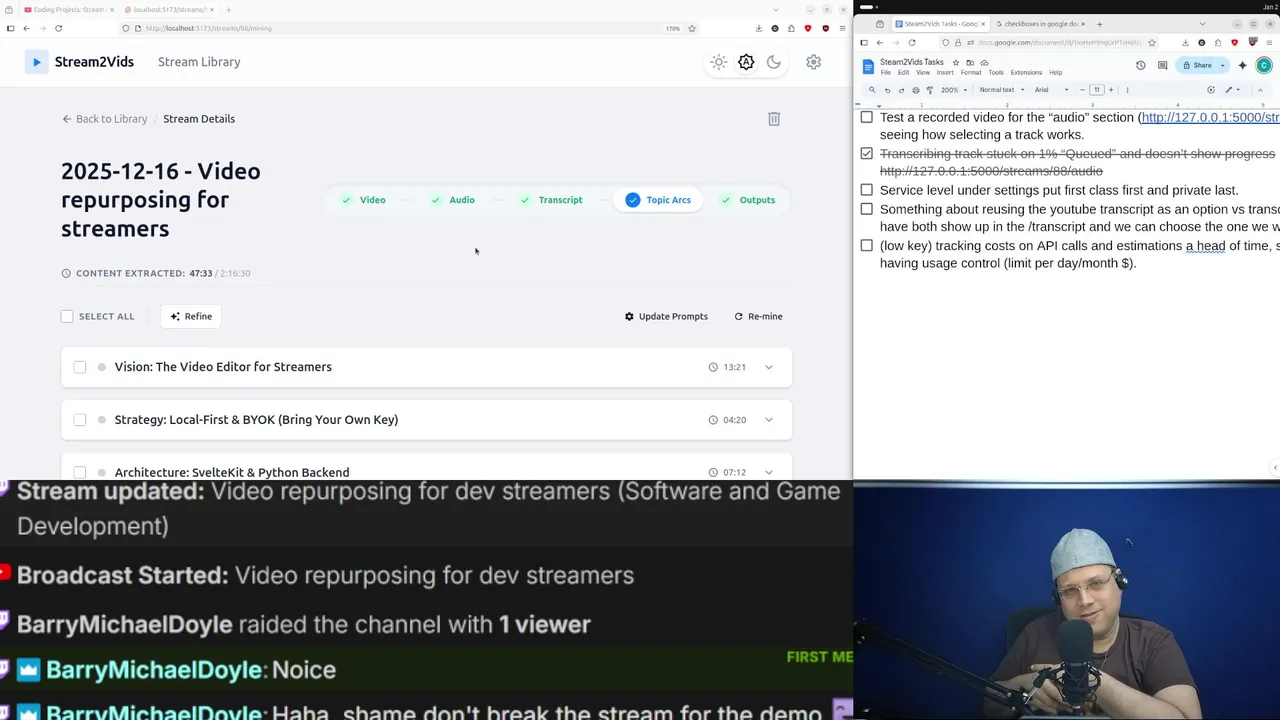Open the Google account avatar
1280x720 pixels.
[x=1264, y=65]
